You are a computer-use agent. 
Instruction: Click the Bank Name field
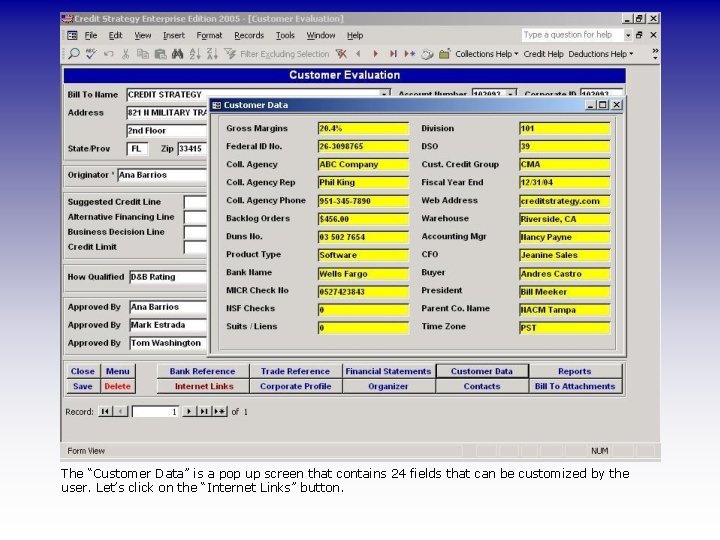tap(363, 274)
